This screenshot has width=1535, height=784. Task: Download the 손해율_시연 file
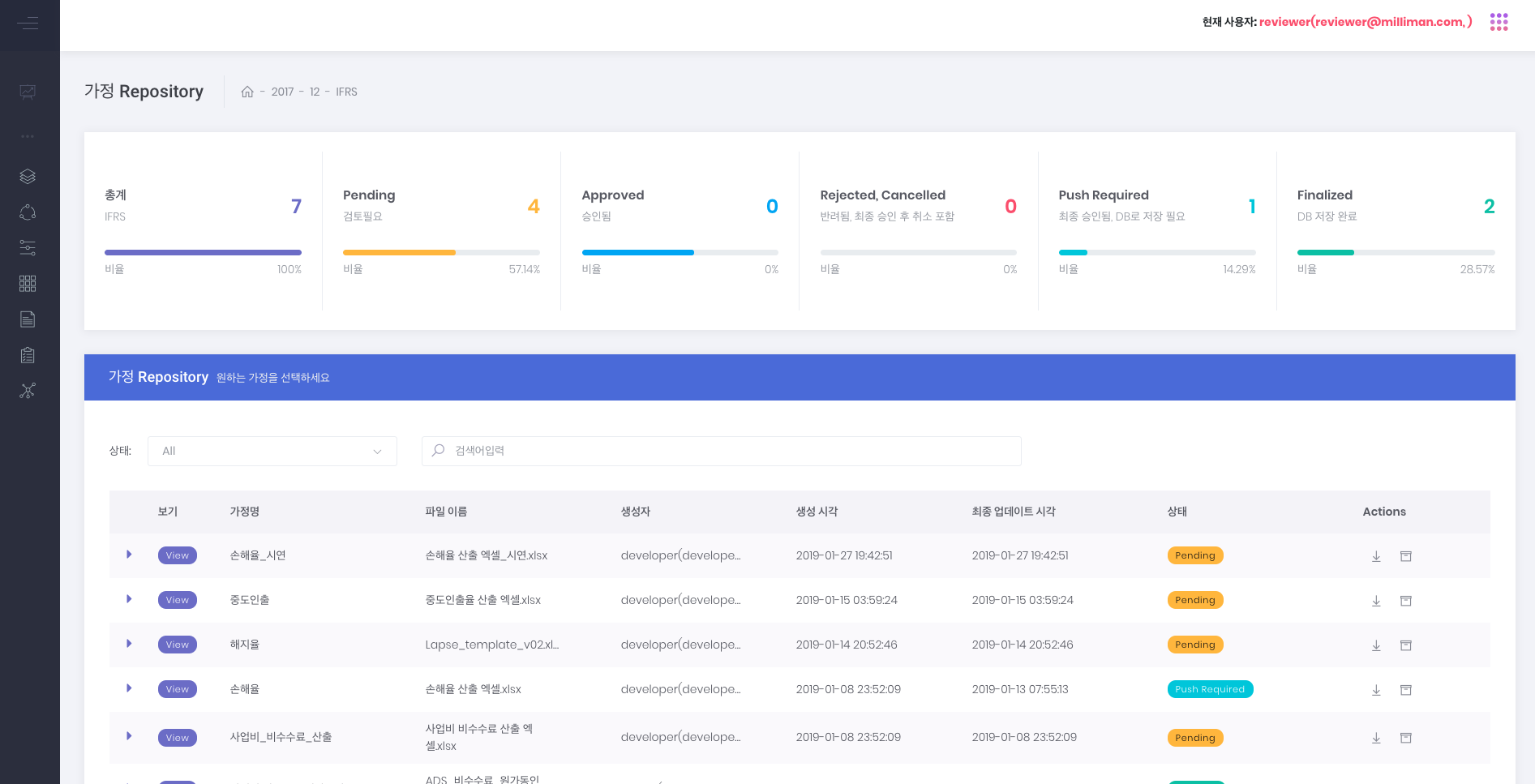tap(1376, 556)
